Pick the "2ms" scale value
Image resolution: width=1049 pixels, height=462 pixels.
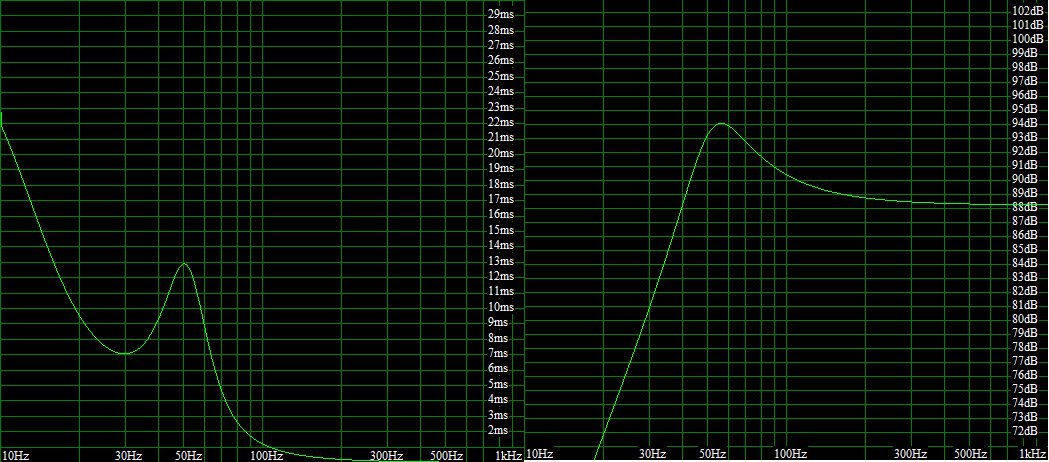[498, 430]
